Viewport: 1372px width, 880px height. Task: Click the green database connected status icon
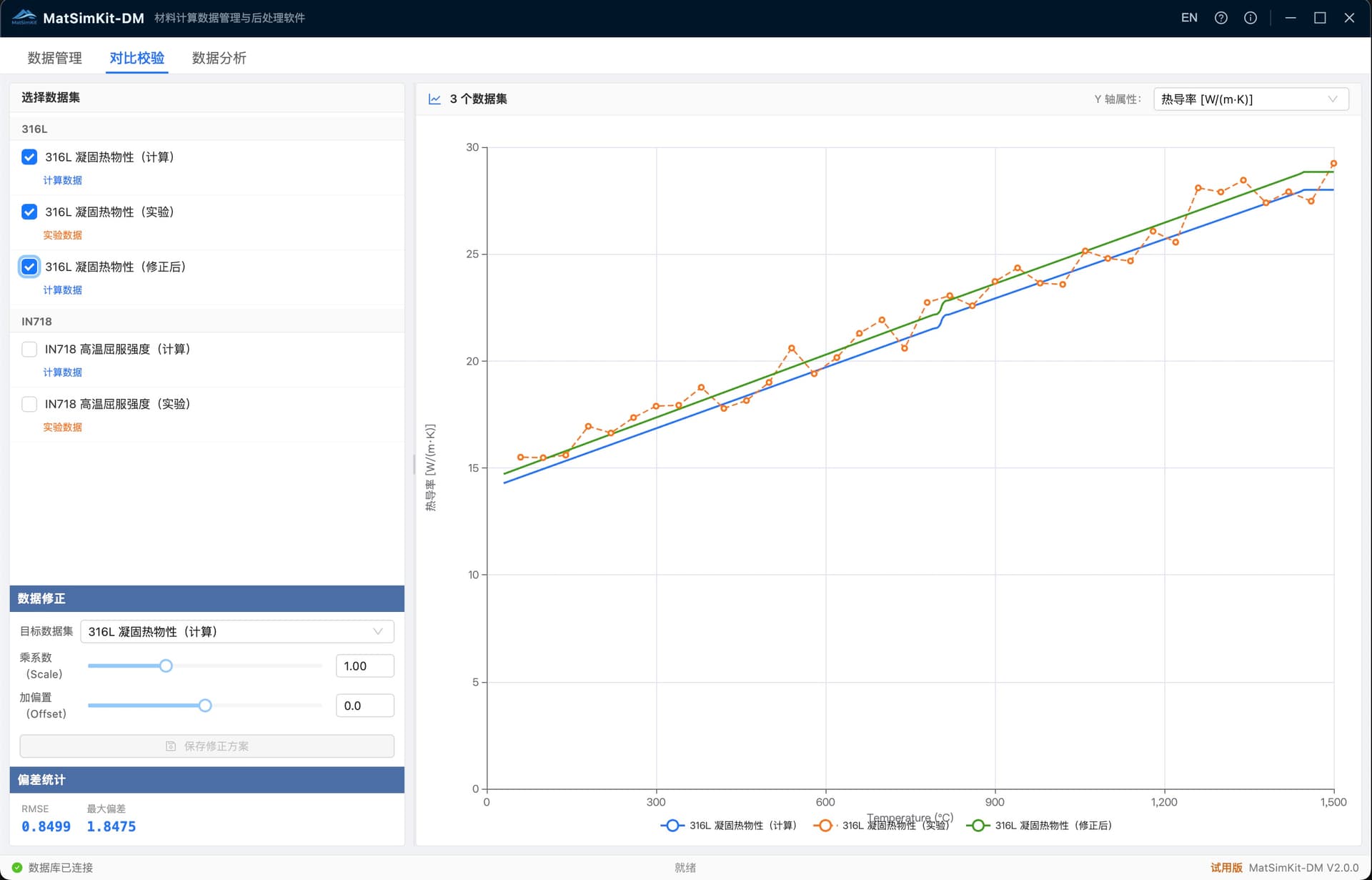click(x=17, y=867)
